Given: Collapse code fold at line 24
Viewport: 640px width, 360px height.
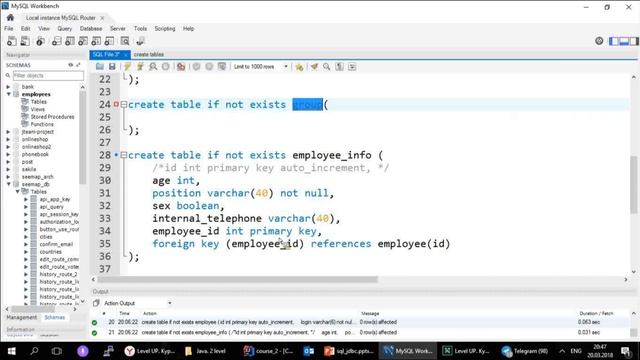Looking at the screenshot, I should (x=124, y=104).
